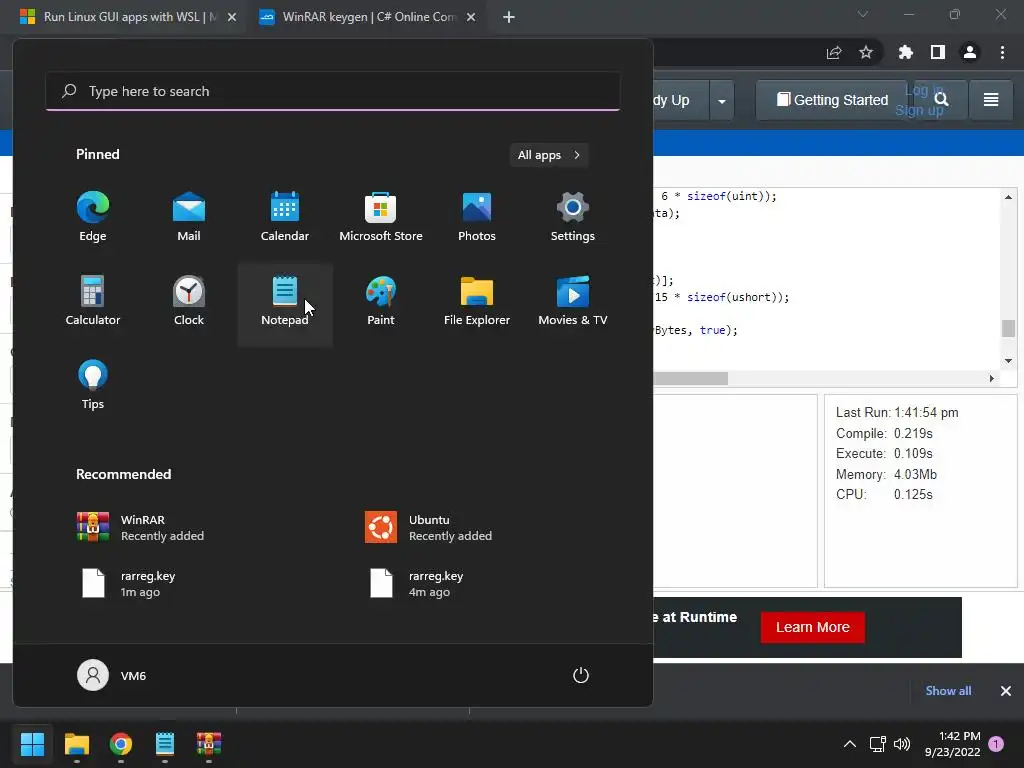Open Chrome three-dot menu
Viewport: 1024px width, 768px height.
1002,53
